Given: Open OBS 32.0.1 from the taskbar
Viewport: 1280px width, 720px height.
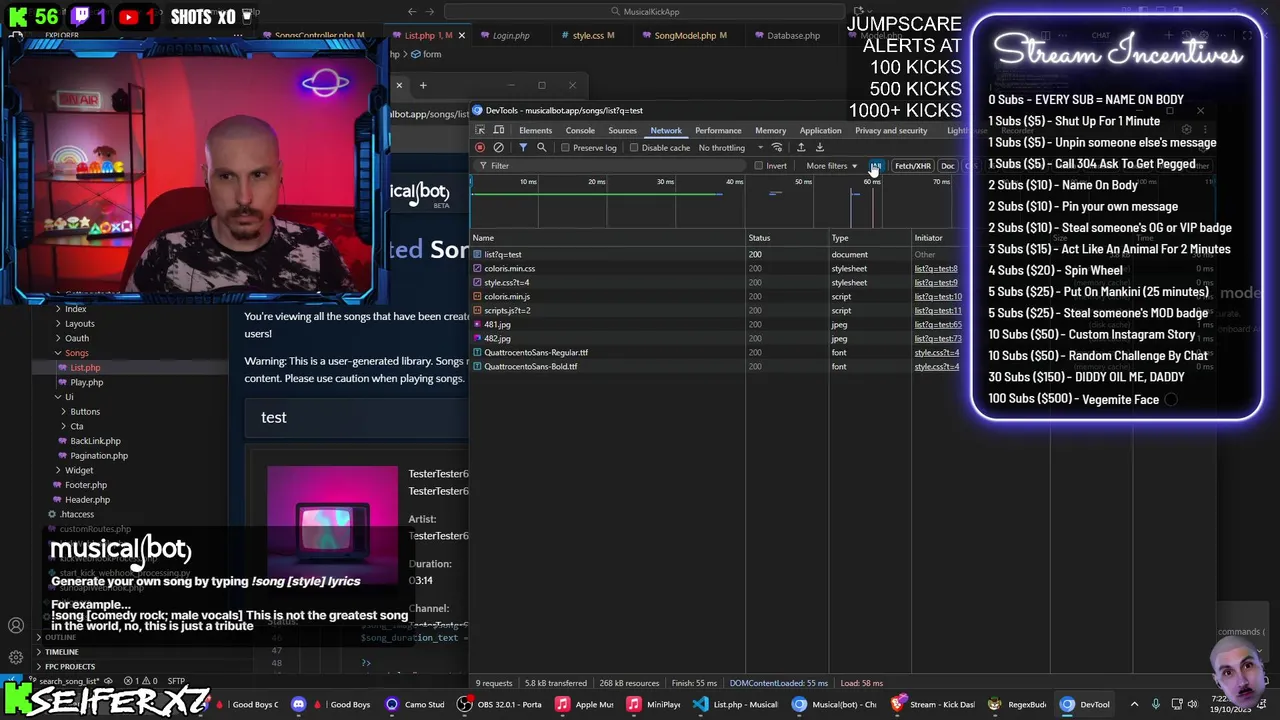Looking at the screenshot, I should pyautogui.click(x=499, y=704).
